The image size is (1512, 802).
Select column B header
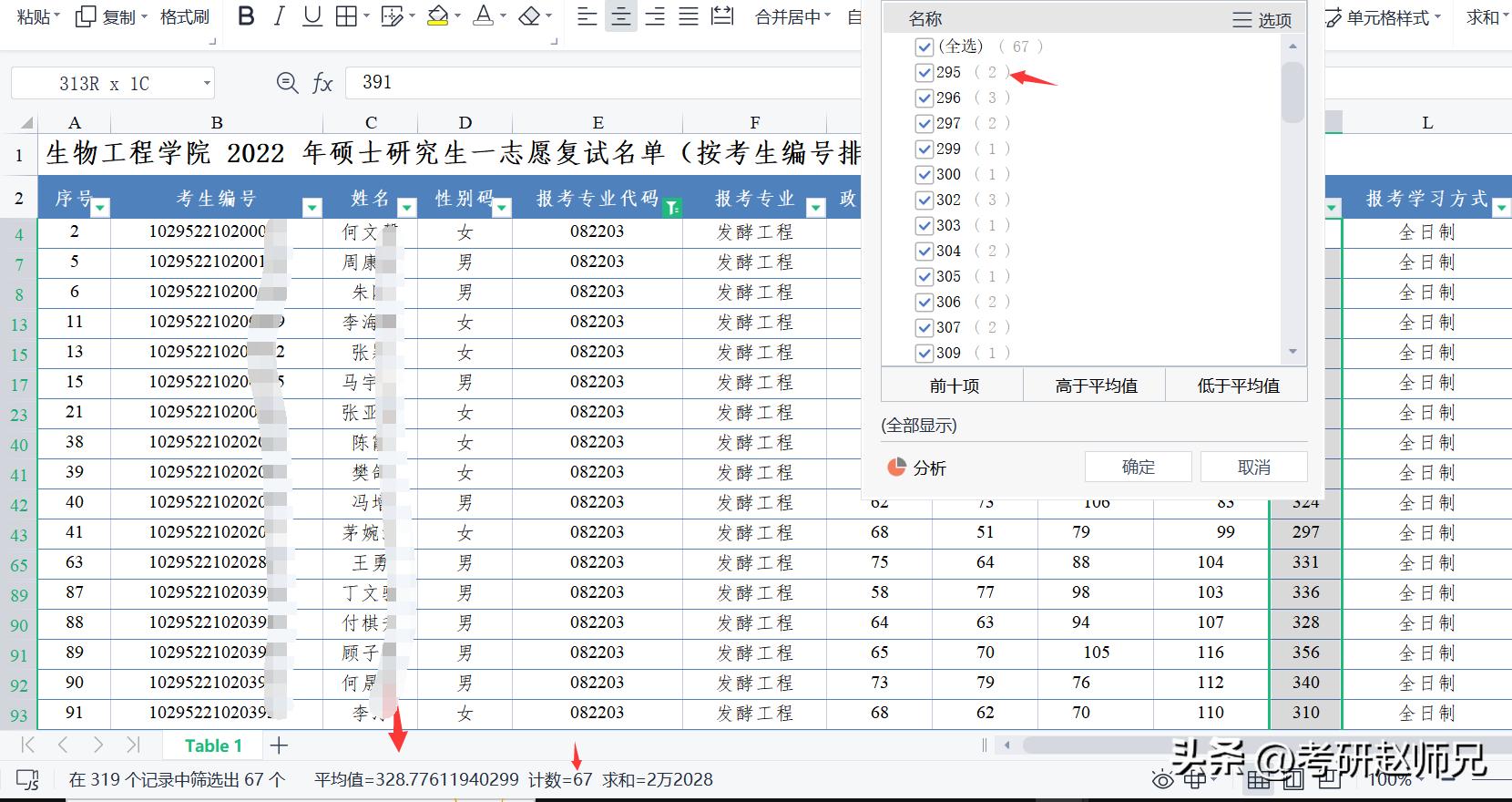click(217, 123)
